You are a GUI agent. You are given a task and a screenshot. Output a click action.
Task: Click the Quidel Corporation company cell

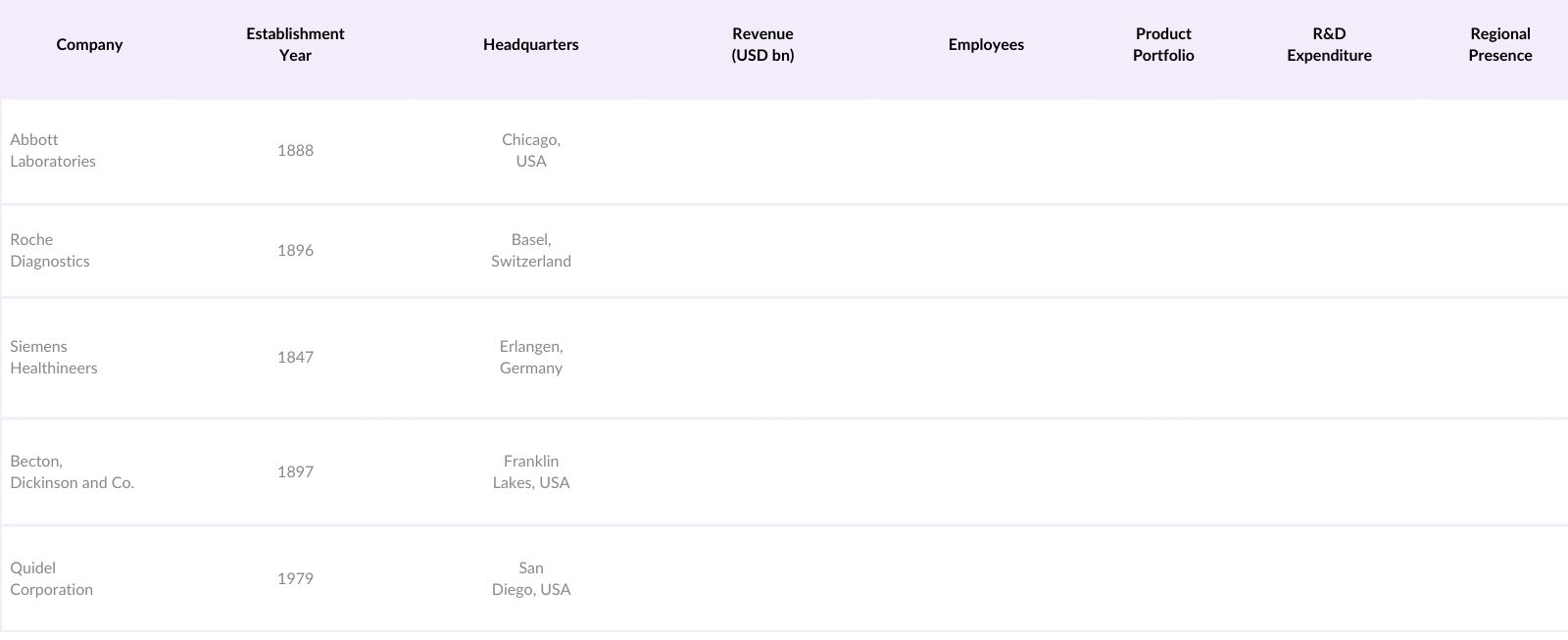tap(52, 579)
